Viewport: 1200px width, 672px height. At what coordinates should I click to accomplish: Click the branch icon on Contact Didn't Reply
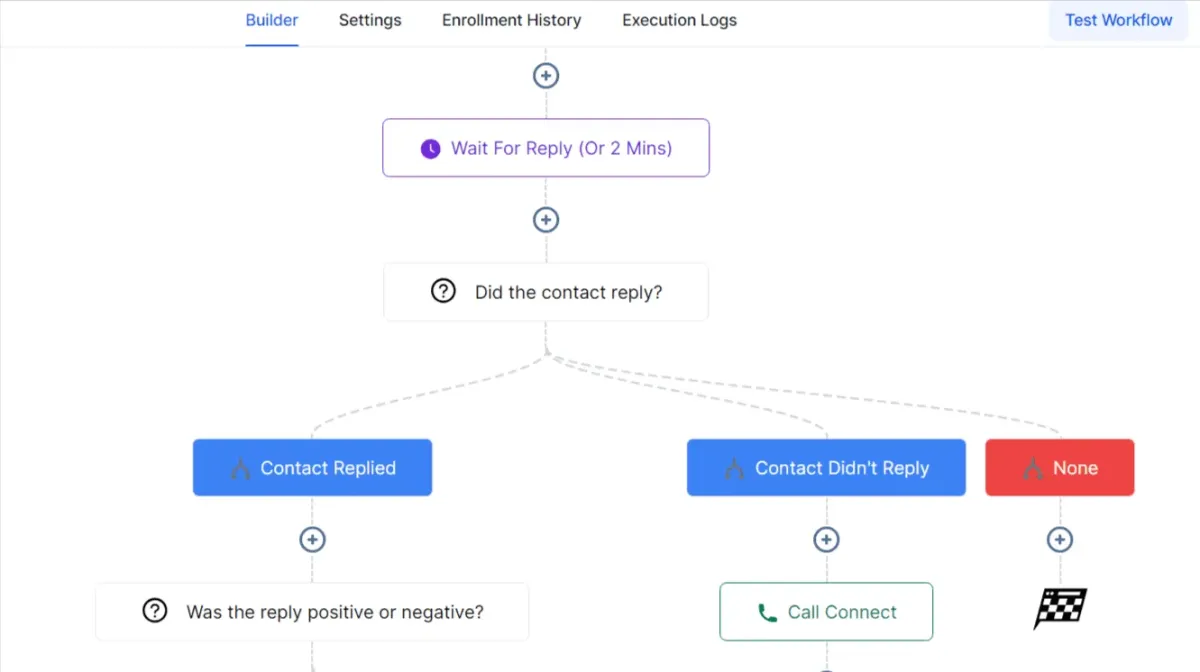[734, 468]
